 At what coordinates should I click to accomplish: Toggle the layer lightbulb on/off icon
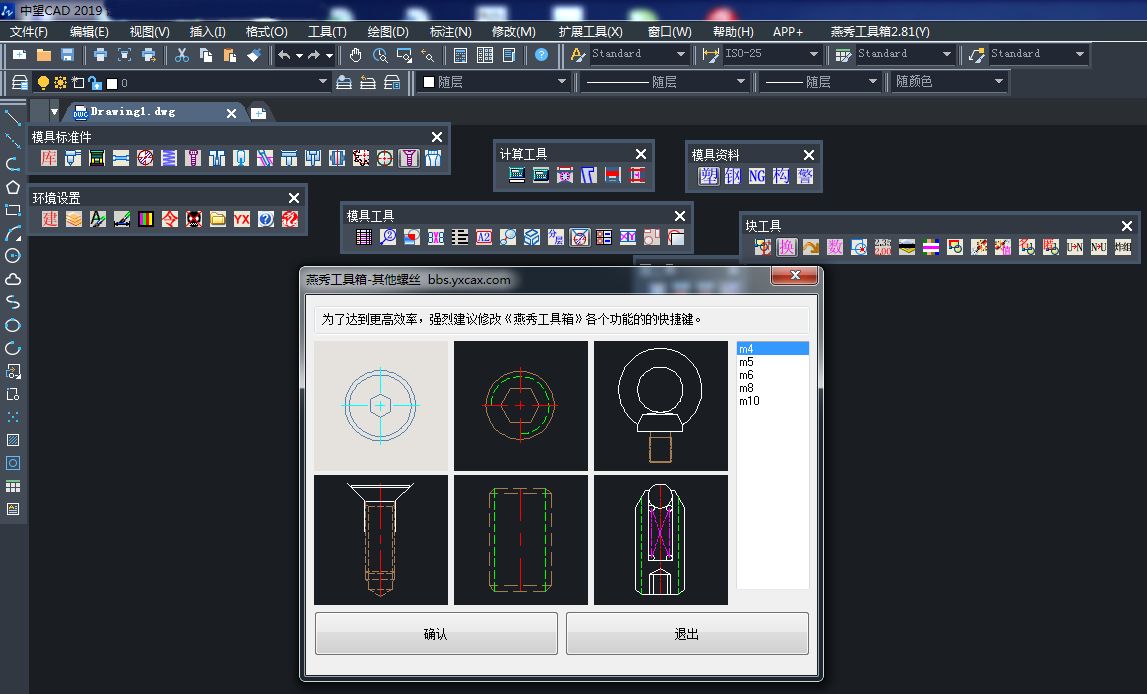pyautogui.click(x=43, y=83)
